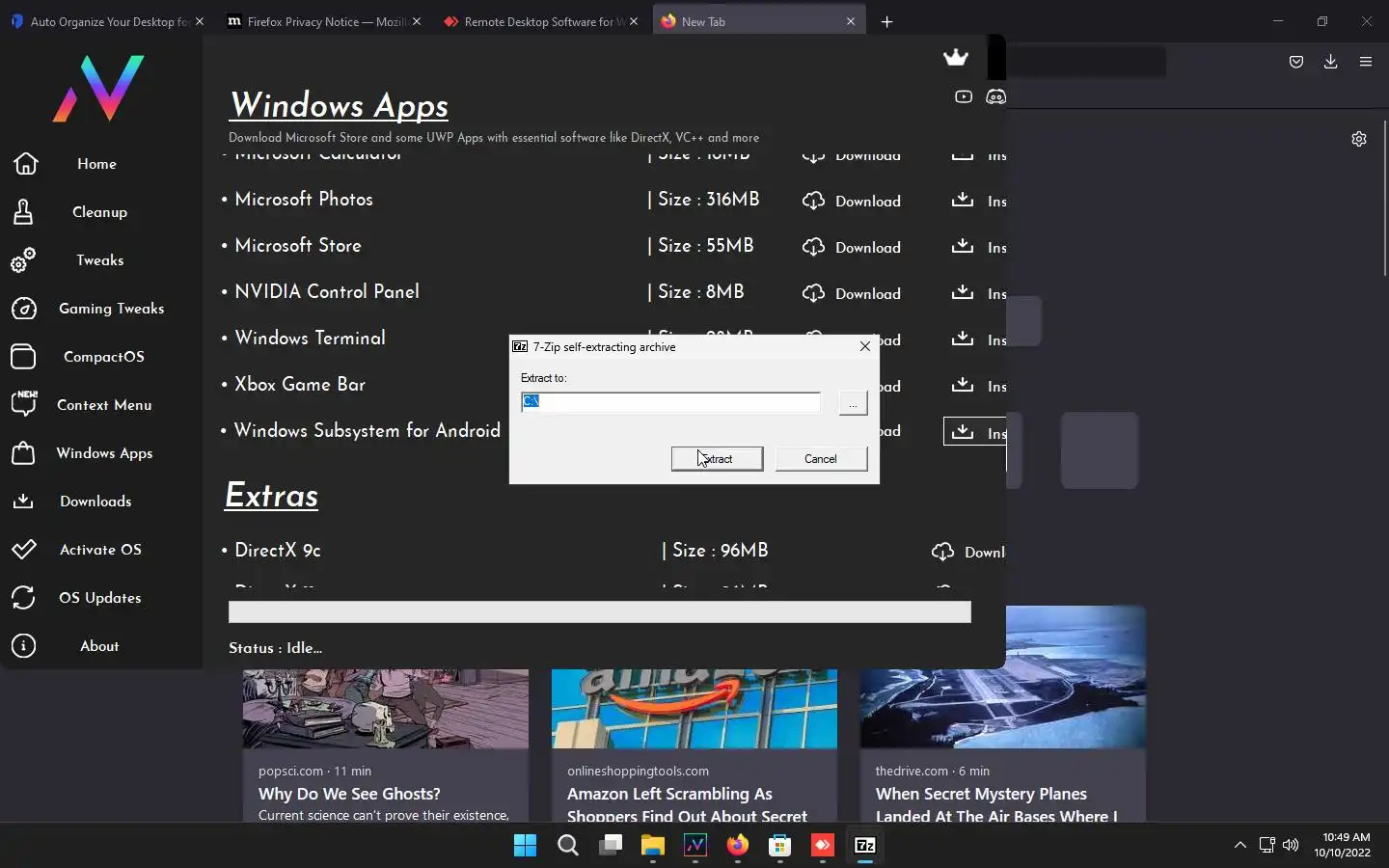Image resolution: width=1389 pixels, height=868 pixels.
Task: Select CompactOS in the sidebar
Action: tap(103, 357)
